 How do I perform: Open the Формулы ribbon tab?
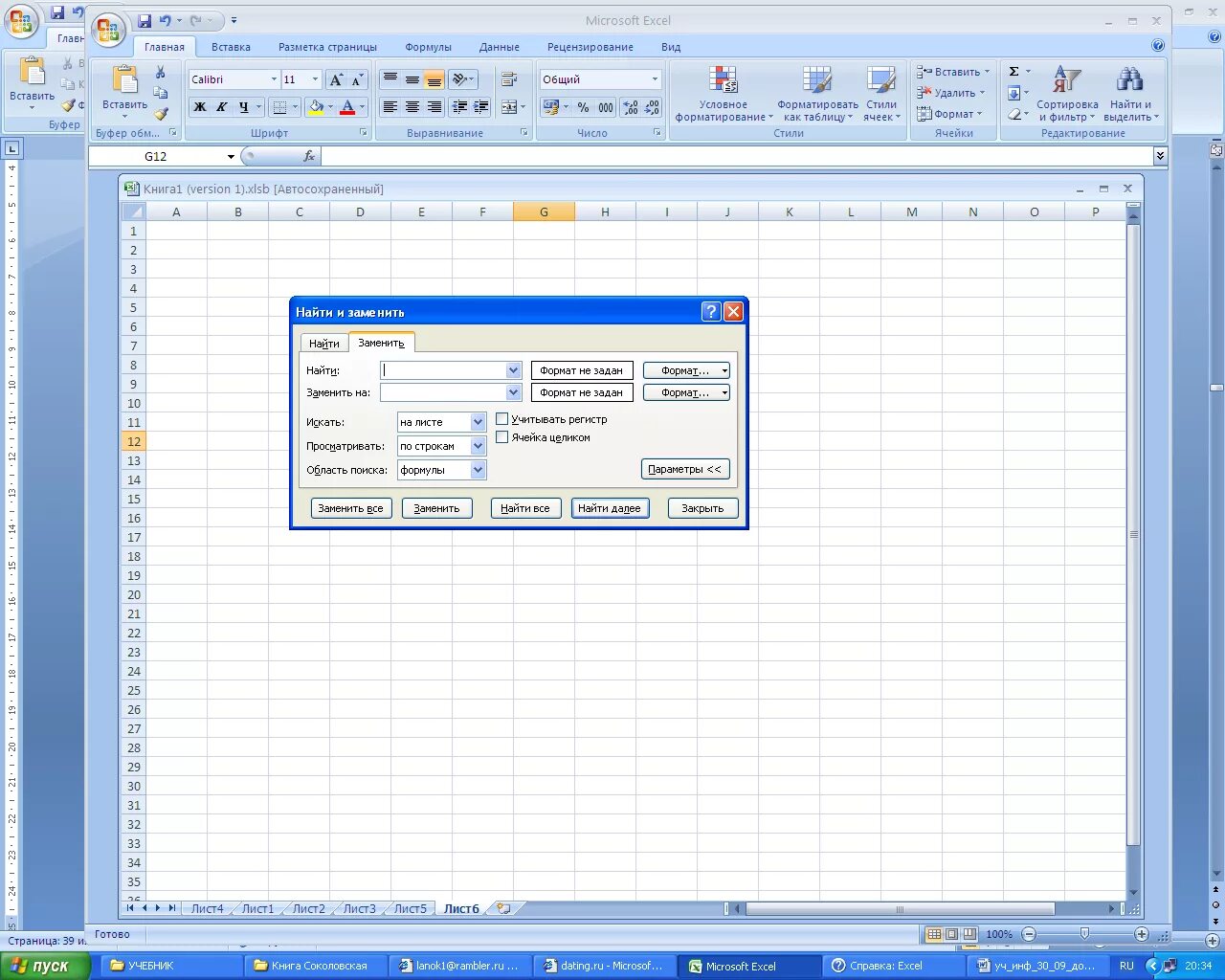[x=428, y=47]
